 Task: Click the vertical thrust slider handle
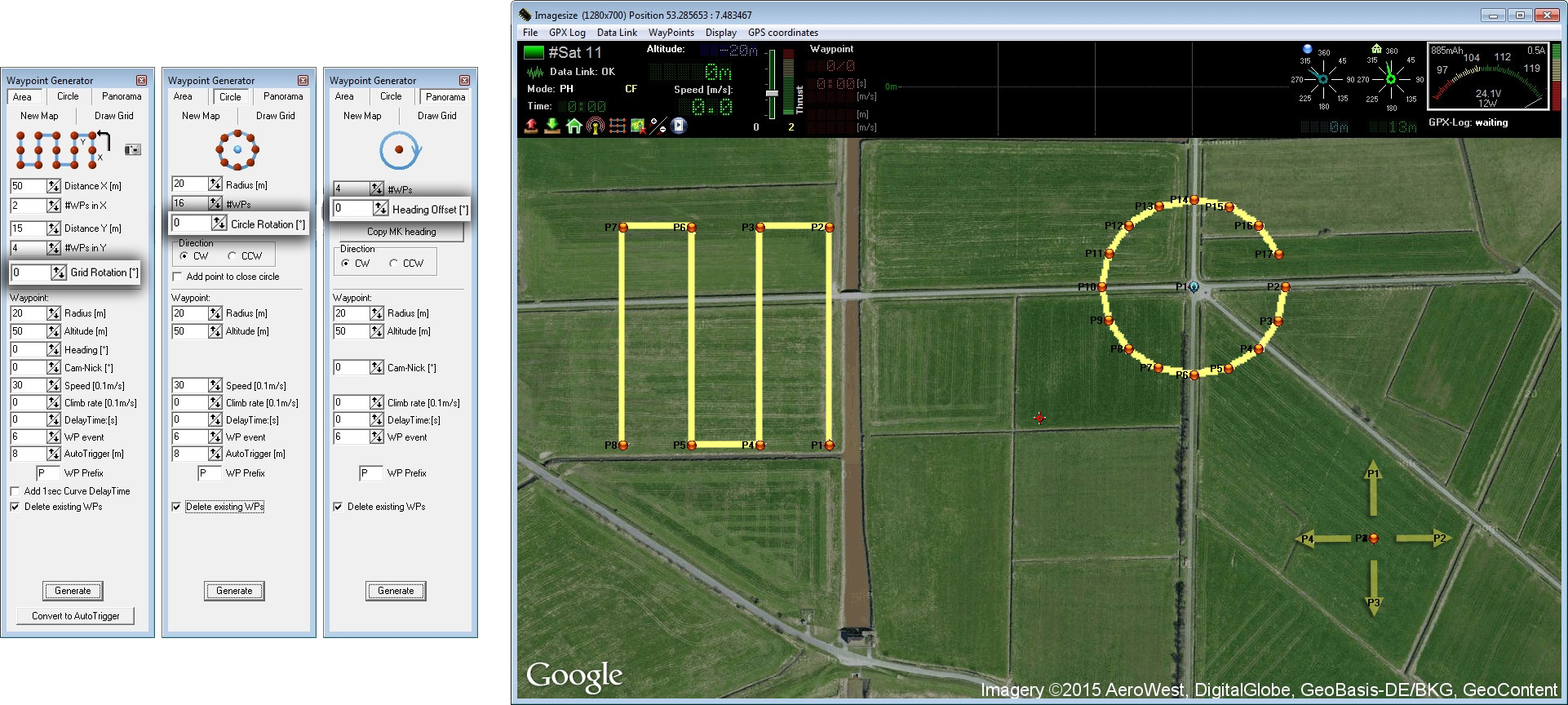771,93
